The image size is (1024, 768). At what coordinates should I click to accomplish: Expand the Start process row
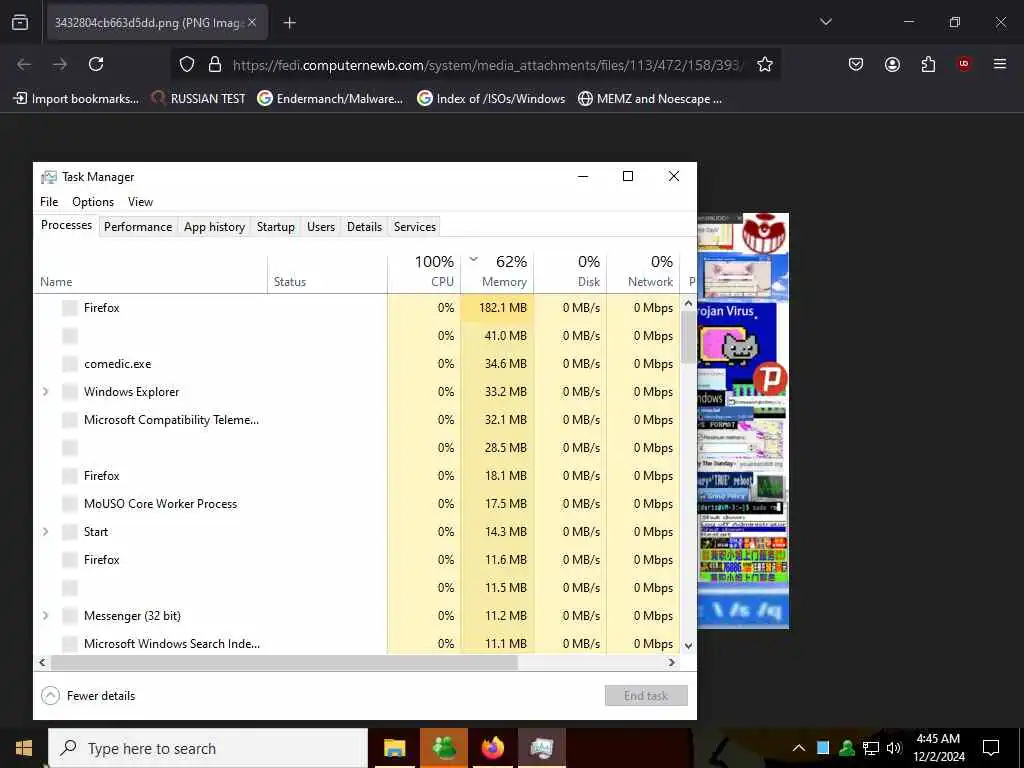pos(45,532)
